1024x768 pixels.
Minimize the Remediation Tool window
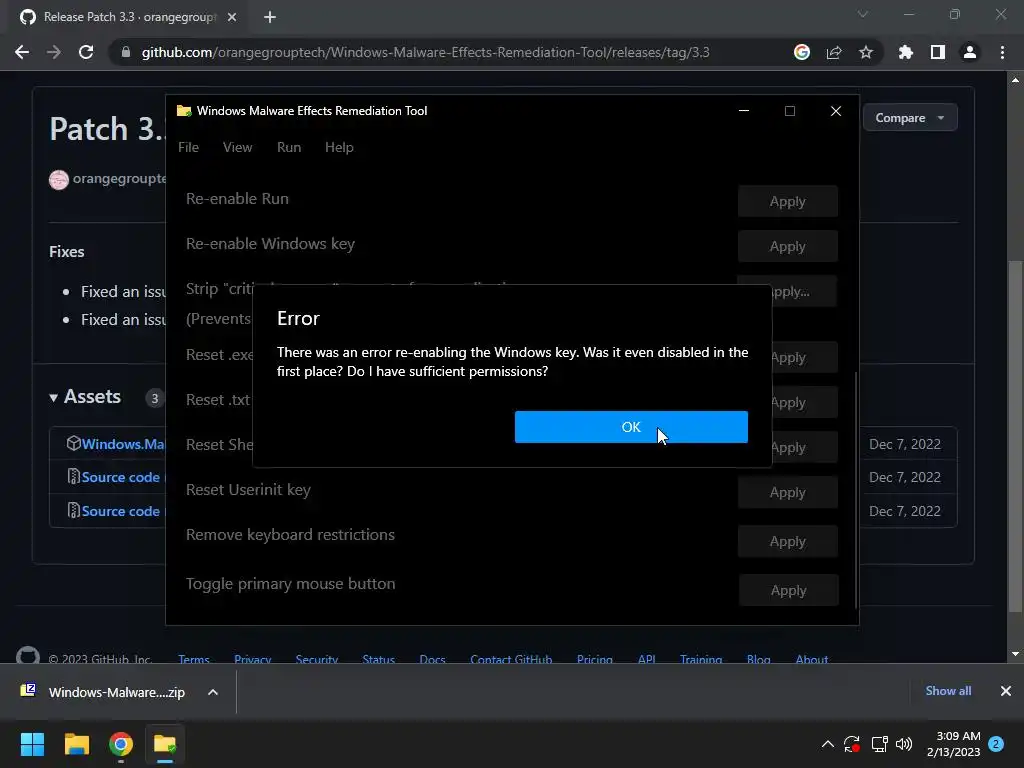pyautogui.click(x=744, y=111)
